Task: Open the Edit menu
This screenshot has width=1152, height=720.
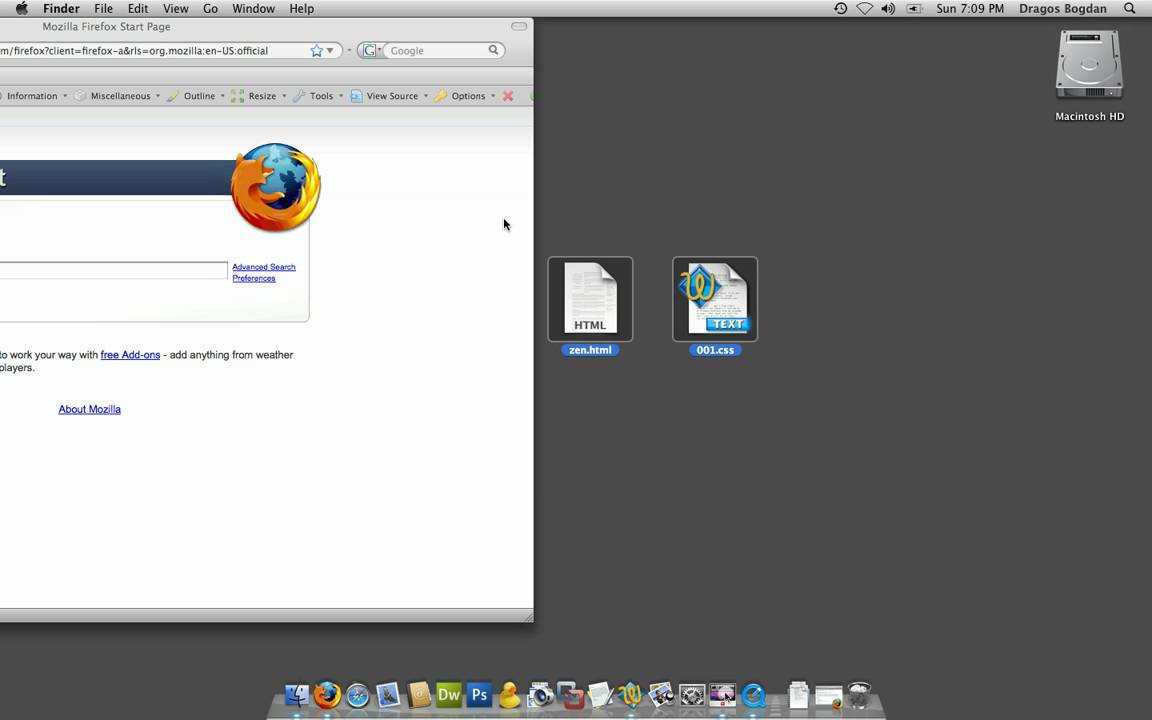Action: (137, 9)
